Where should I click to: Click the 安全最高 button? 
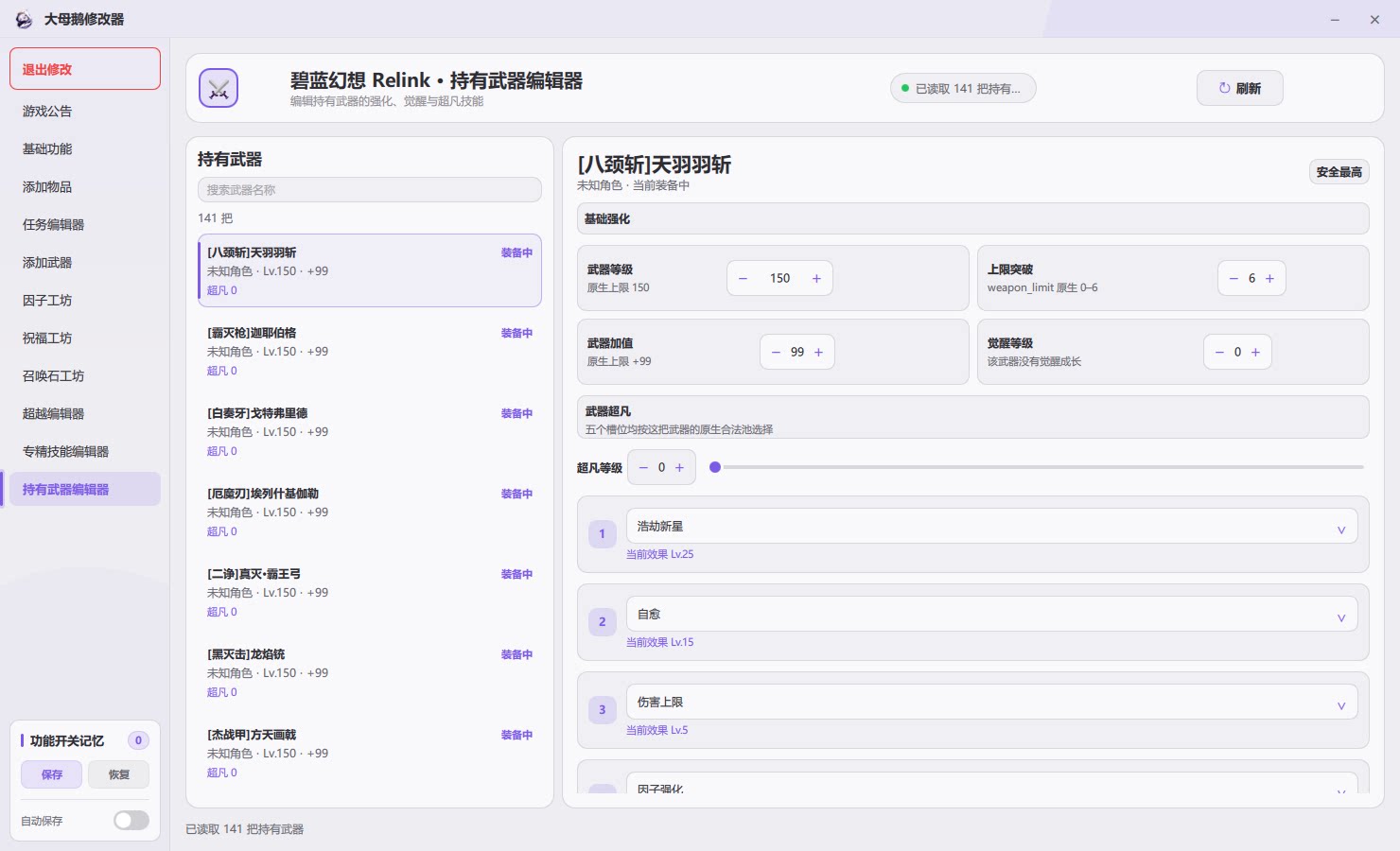[x=1339, y=171]
